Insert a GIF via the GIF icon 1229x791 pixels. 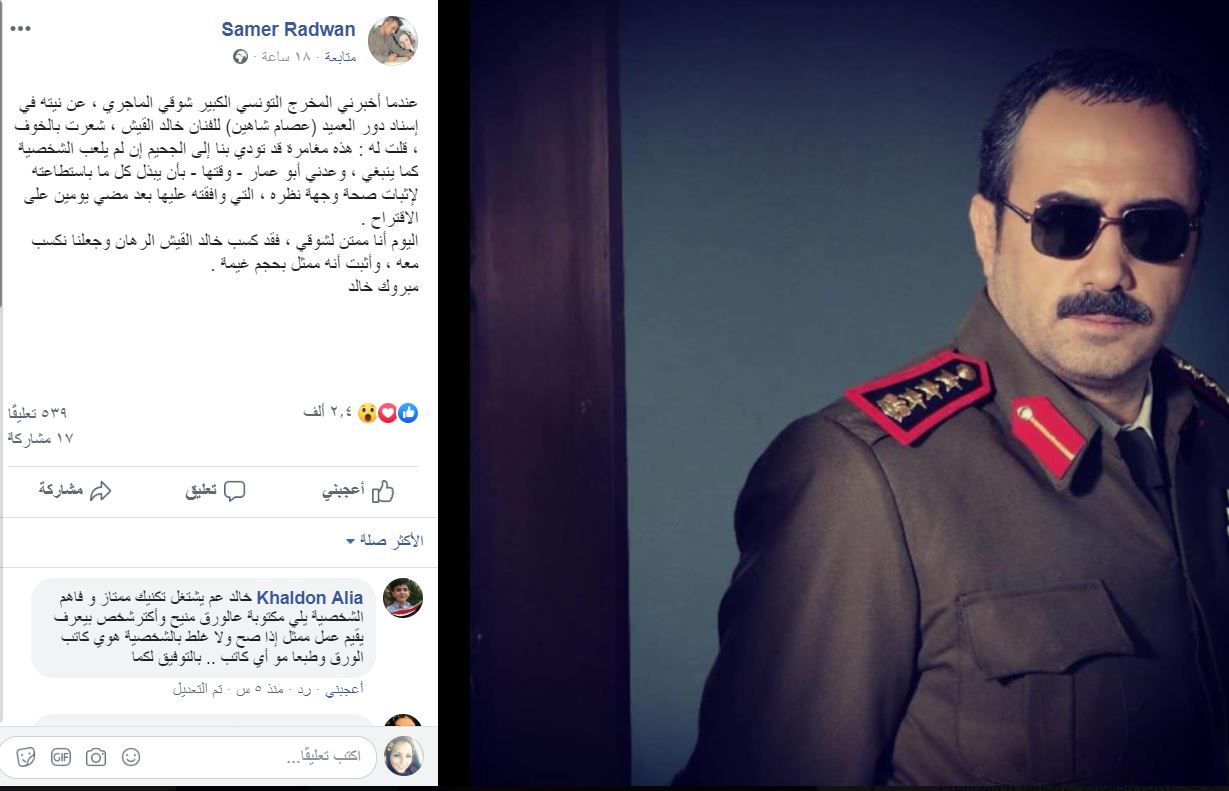(x=62, y=756)
